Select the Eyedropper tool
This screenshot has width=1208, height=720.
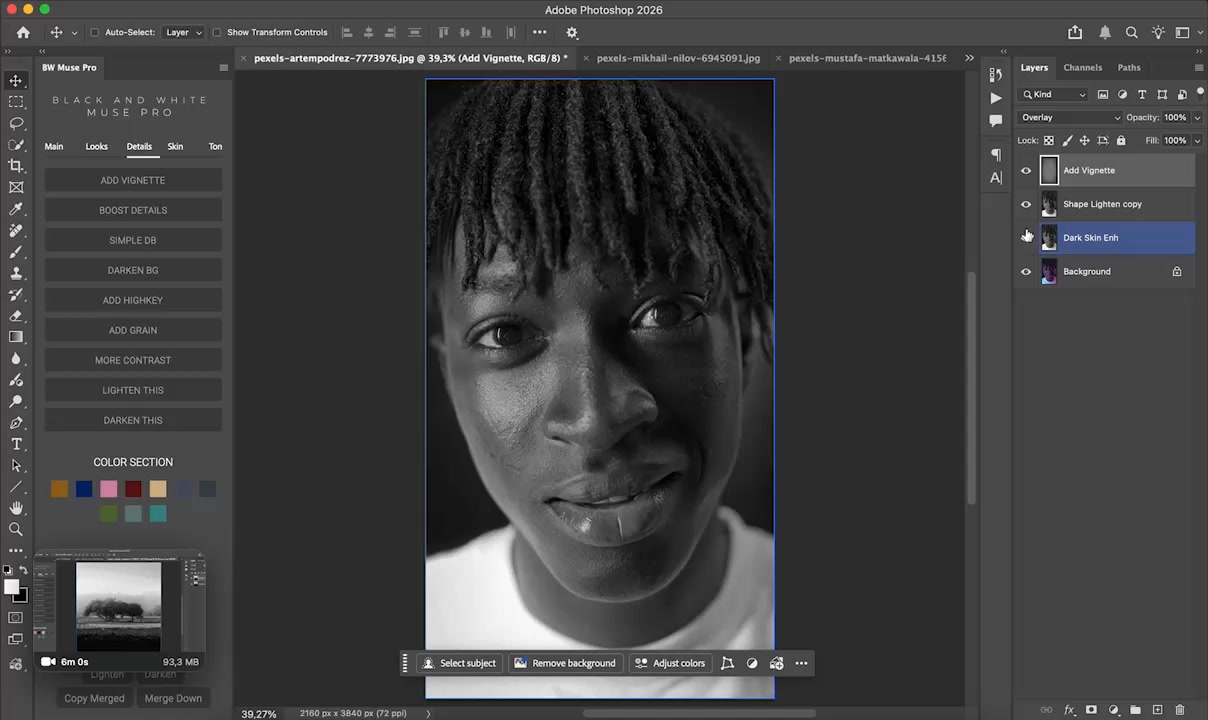(x=16, y=209)
